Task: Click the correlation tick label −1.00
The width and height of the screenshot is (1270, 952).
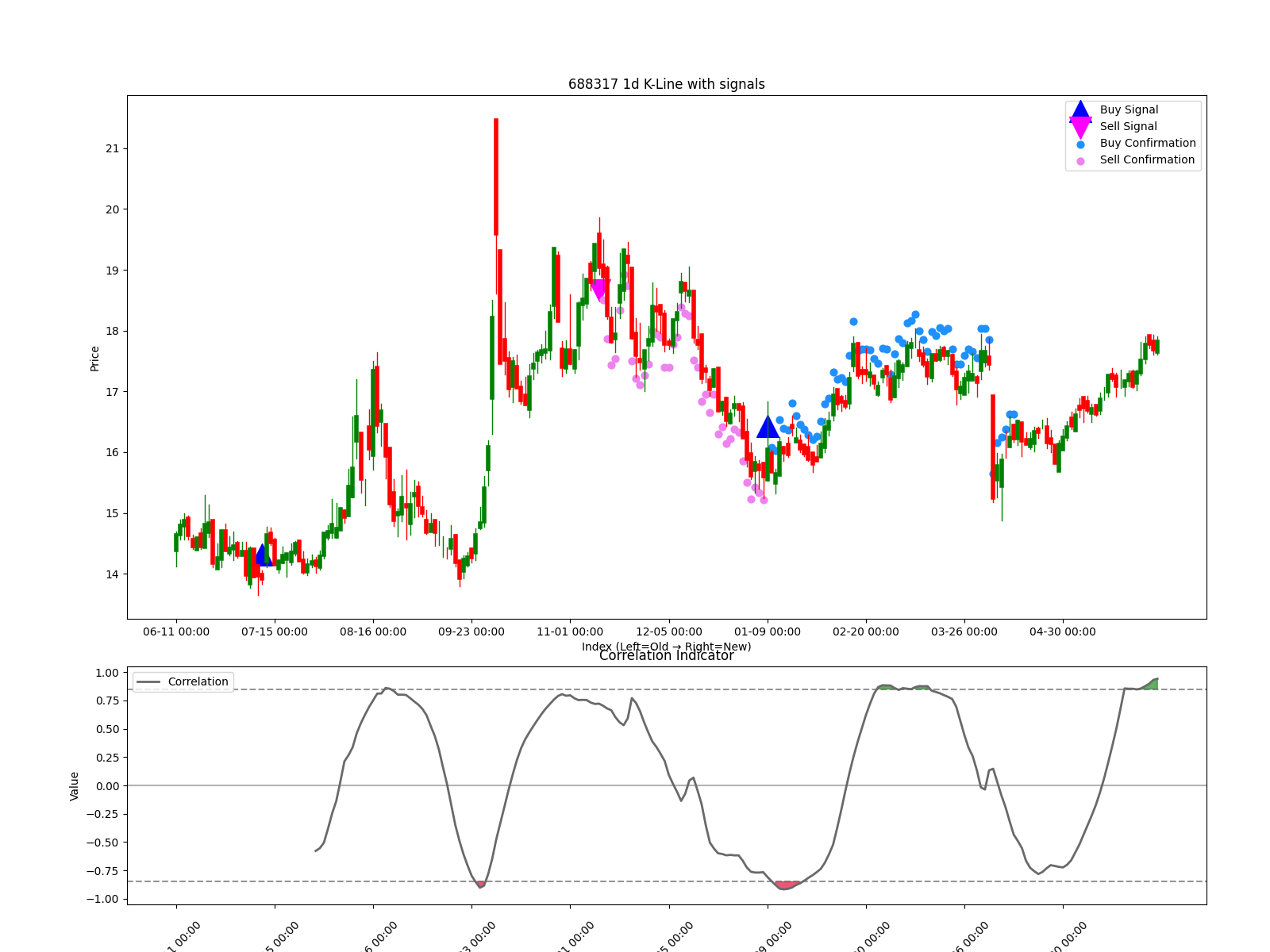Action: coord(102,899)
